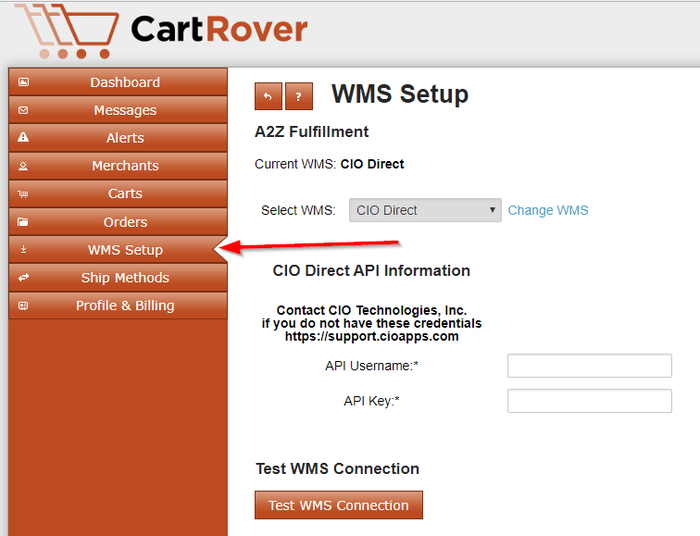Click the https://support.cioapps.com text
700x536 pixels.
click(x=371, y=337)
